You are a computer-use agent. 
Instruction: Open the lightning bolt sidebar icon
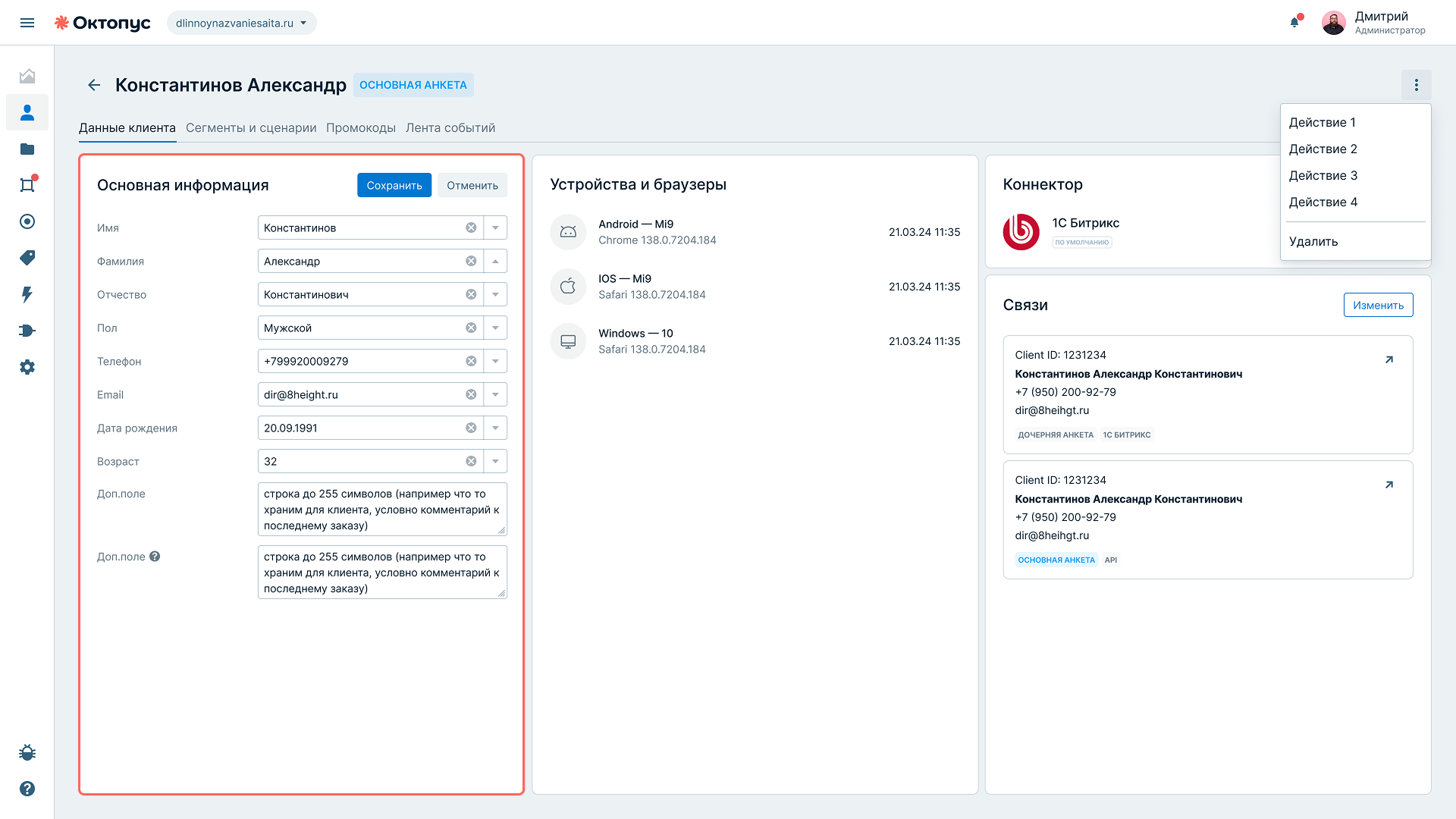tap(27, 294)
